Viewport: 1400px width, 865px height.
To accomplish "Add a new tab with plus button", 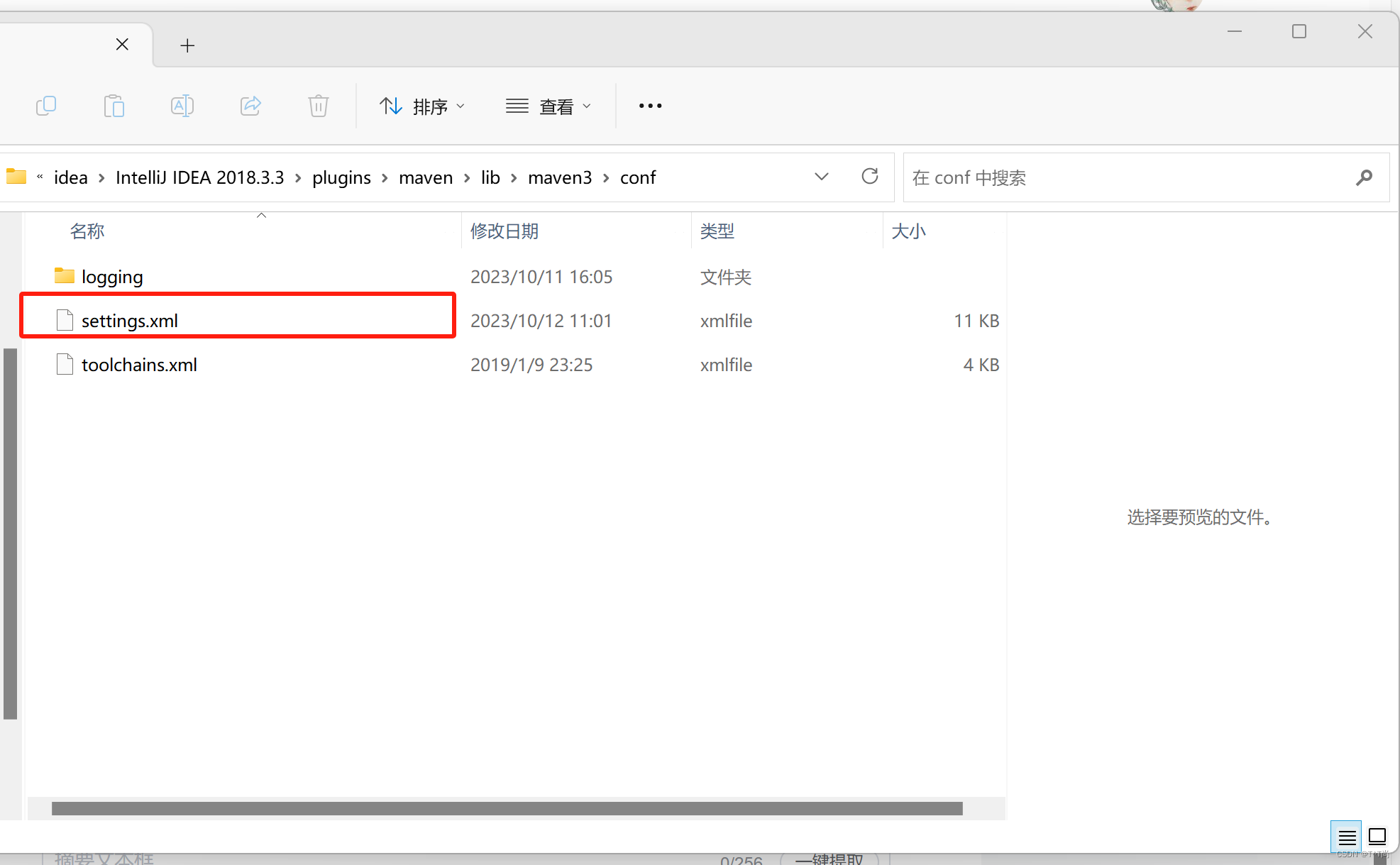I will [x=187, y=46].
